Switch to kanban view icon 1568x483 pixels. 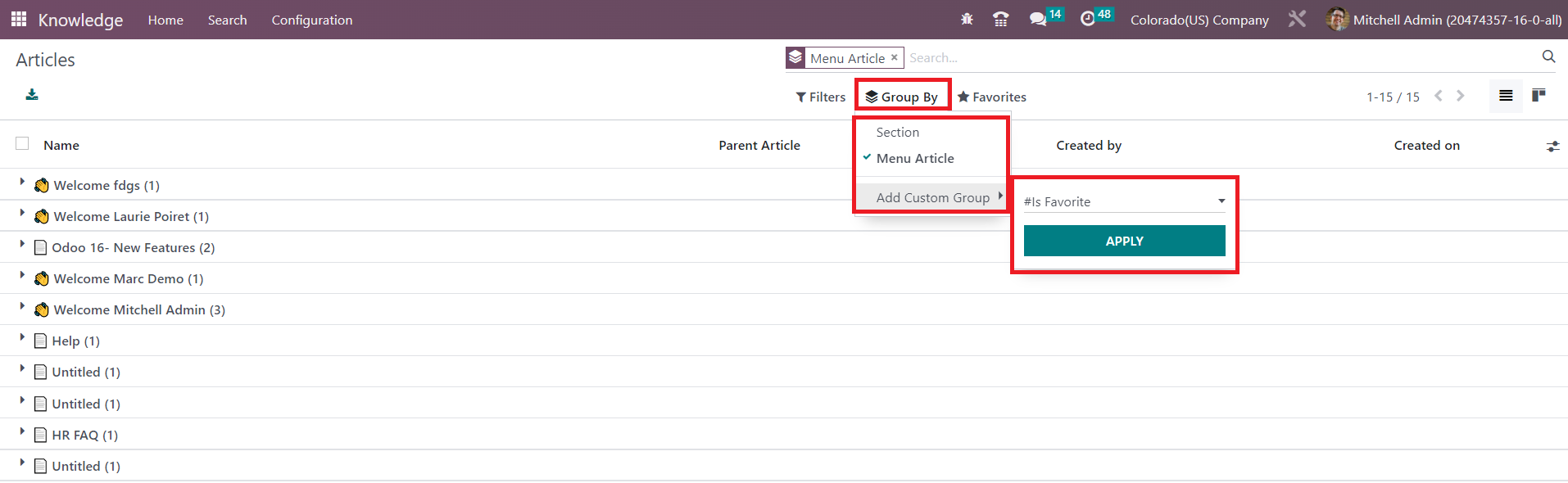point(1539,96)
